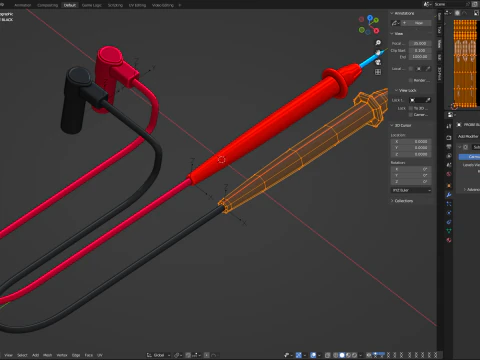Open the pivot point dropdown
Screen dimensions: 480x360
point(178,355)
